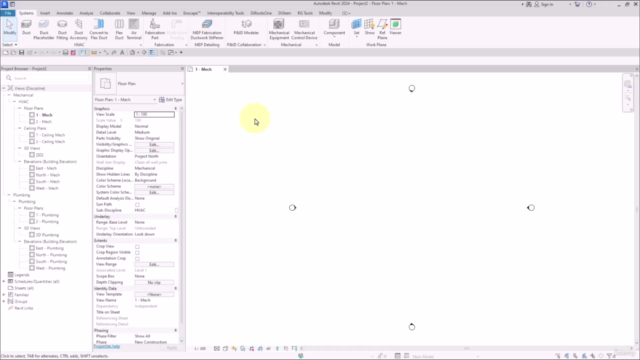Select the Duct Fitting tool

tap(62, 29)
